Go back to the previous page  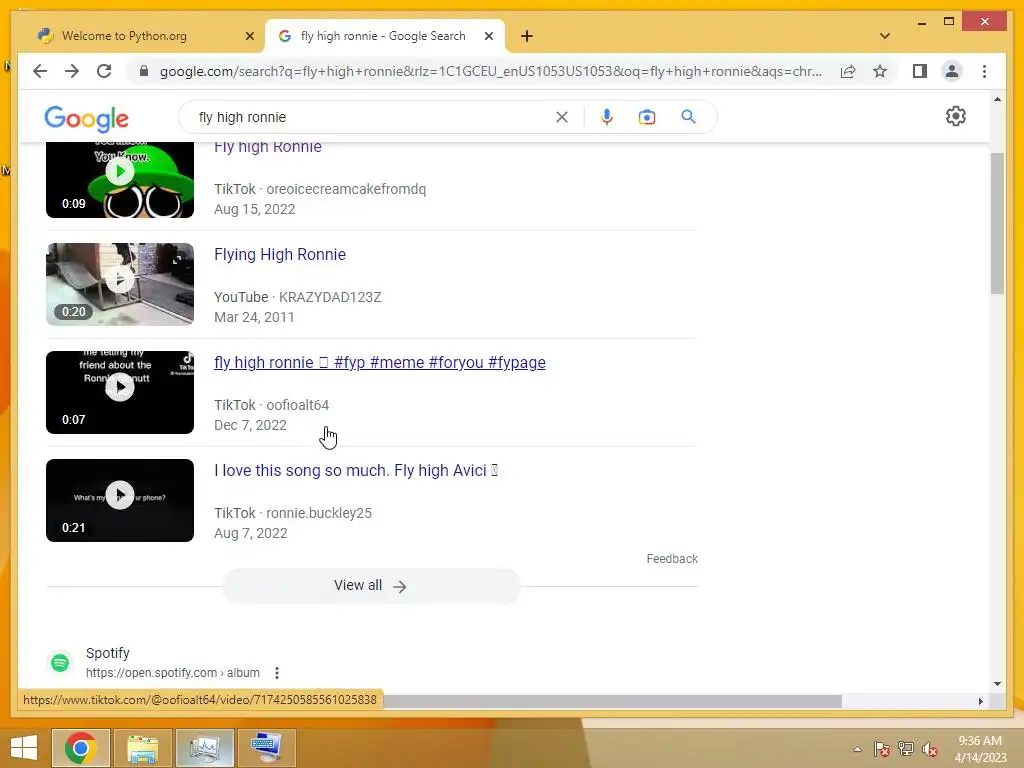coord(40,71)
